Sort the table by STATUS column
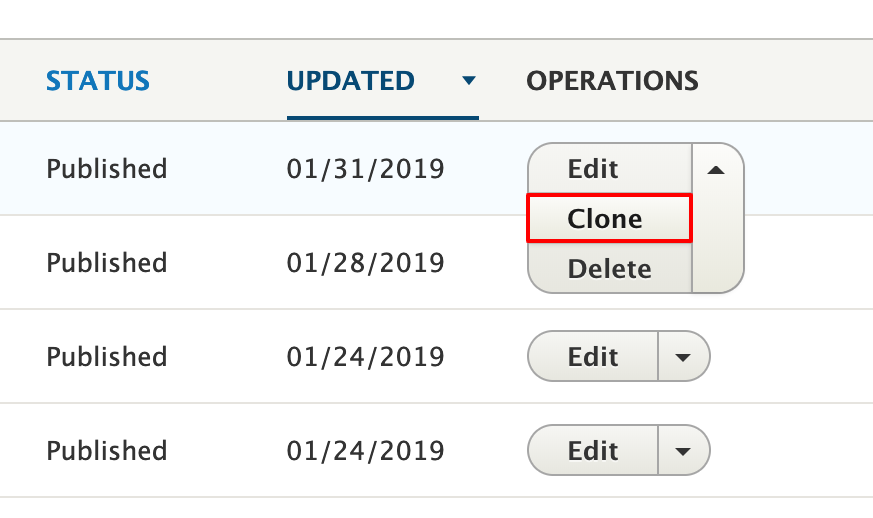873x518 pixels. [x=98, y=81]
